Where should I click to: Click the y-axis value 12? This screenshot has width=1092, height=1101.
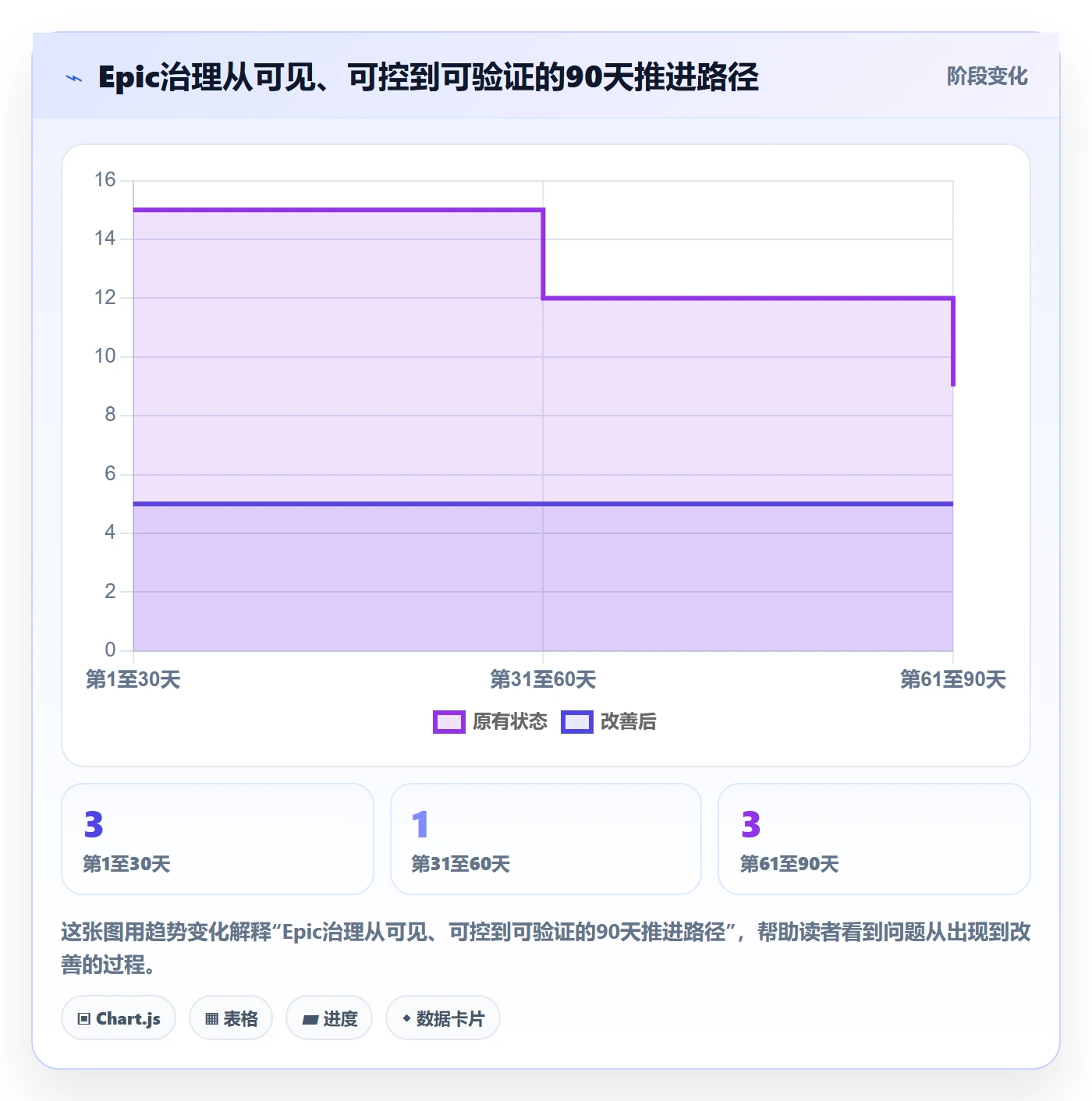click(105, 298)
